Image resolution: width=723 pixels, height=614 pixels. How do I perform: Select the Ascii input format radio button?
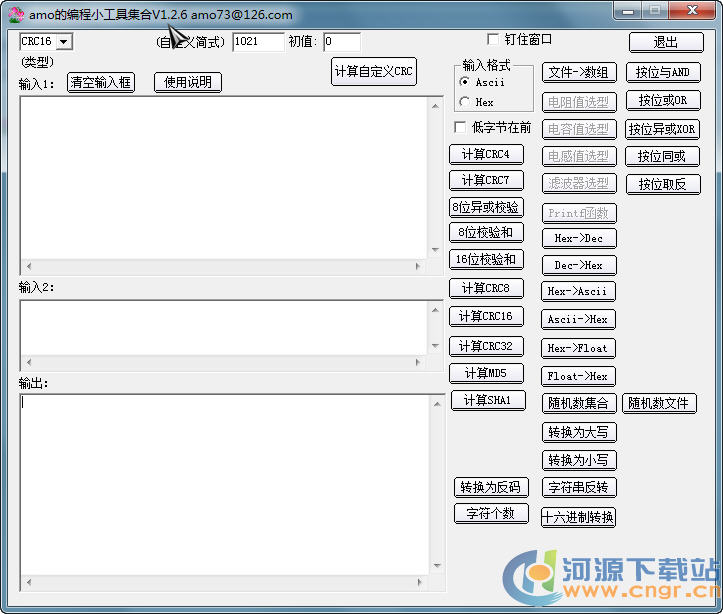click(465, 82)
